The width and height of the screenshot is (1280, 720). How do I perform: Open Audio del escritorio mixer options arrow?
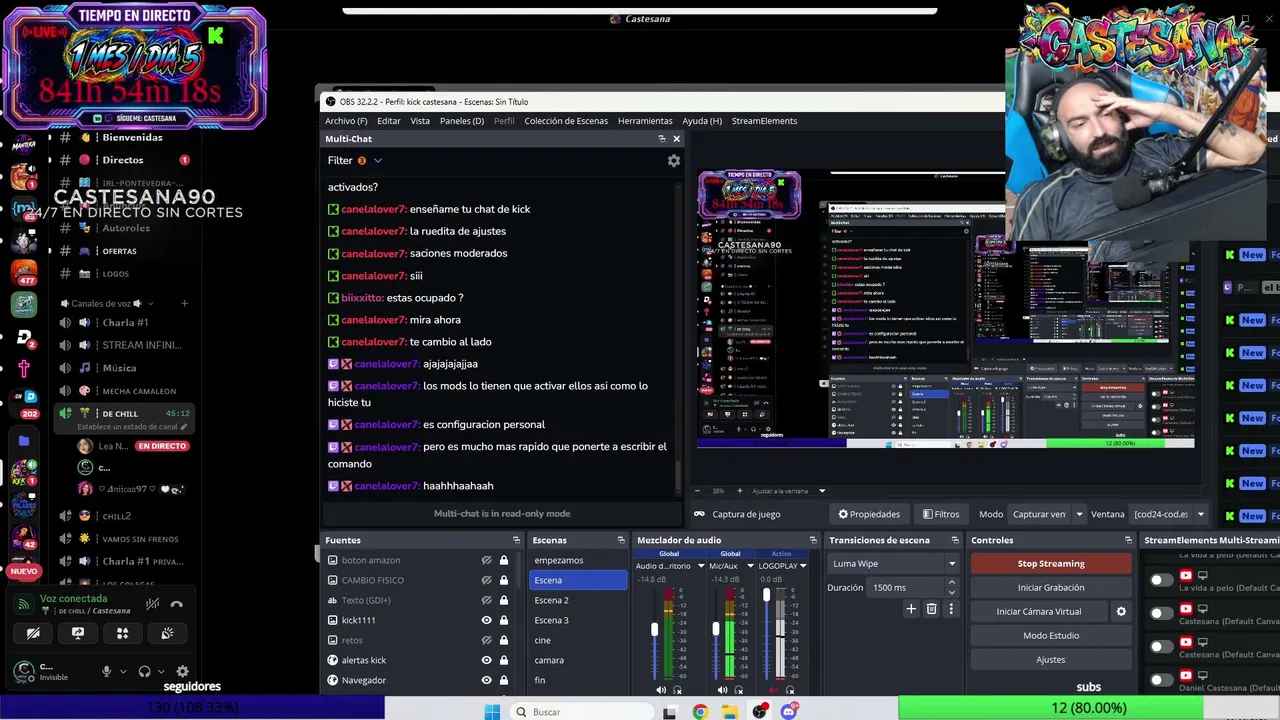pos(700,566)
